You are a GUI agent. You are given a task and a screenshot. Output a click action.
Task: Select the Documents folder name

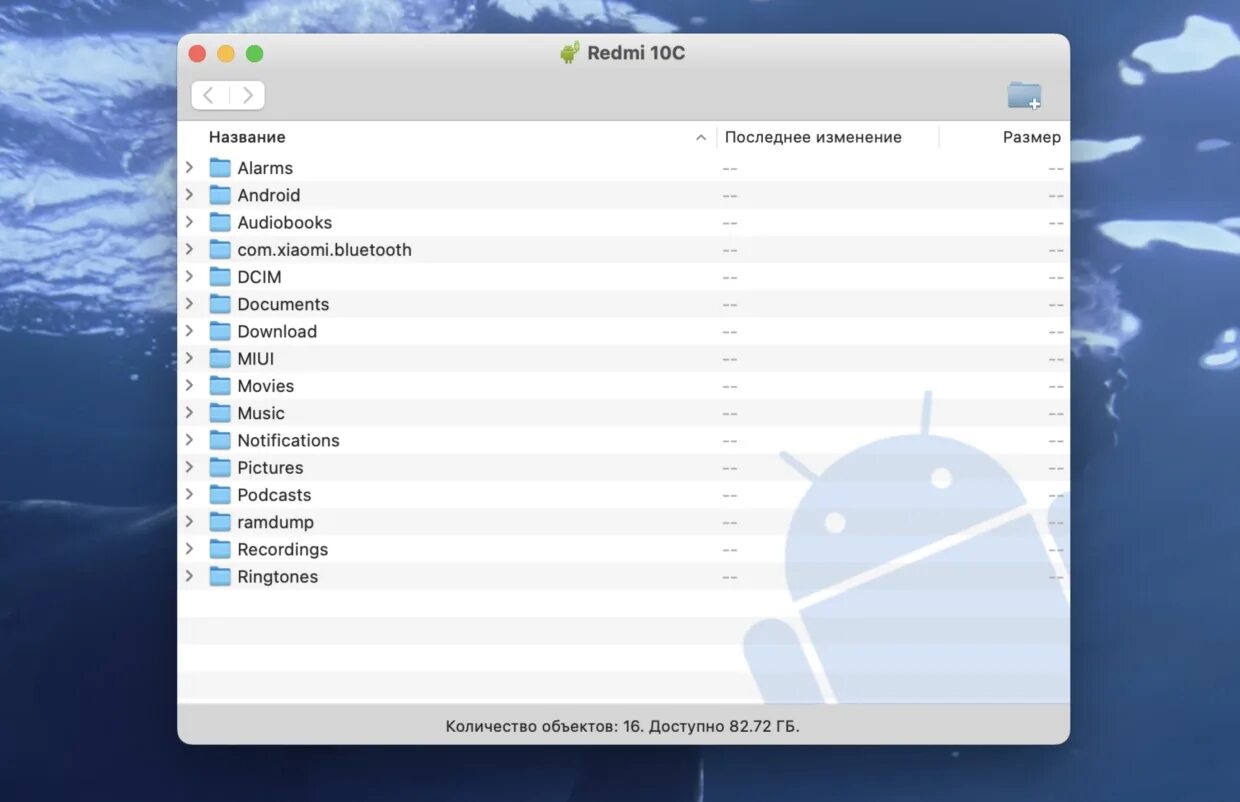[283, 304]
